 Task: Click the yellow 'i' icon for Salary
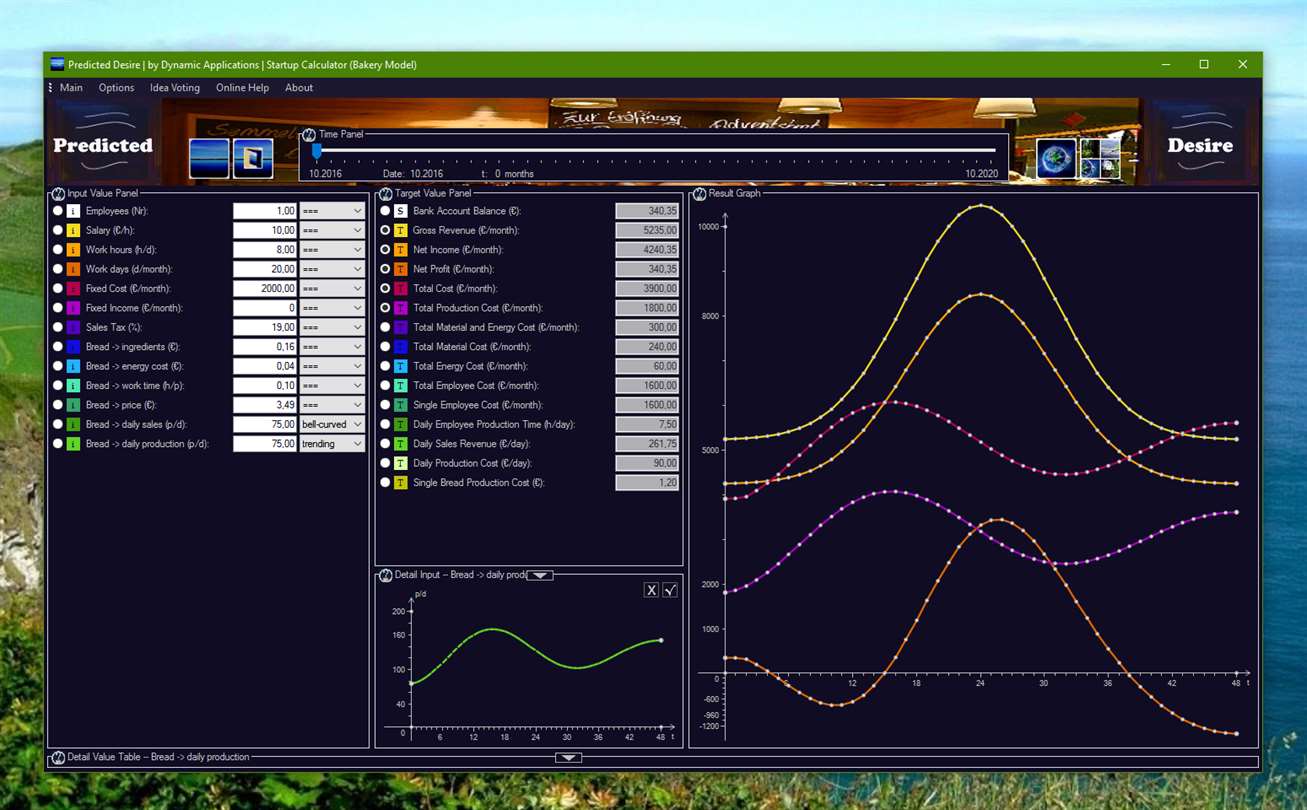(73, 230)
